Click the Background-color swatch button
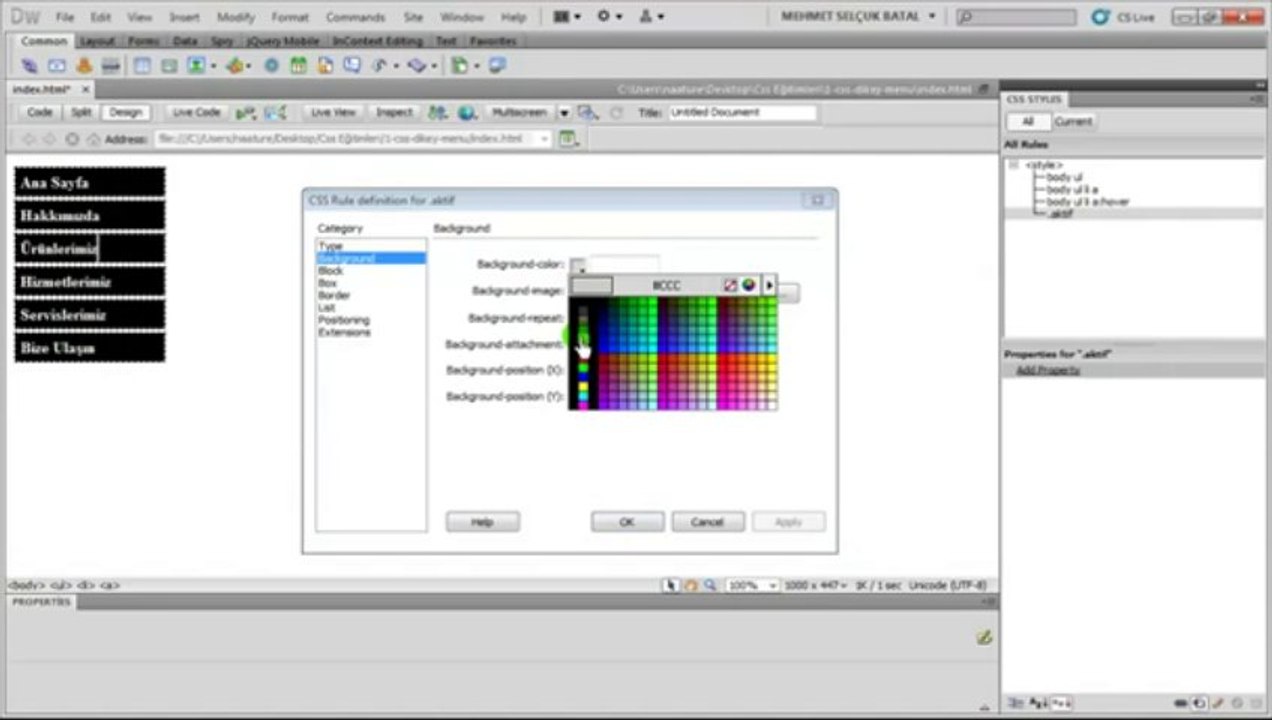 (x=578, y=265)
